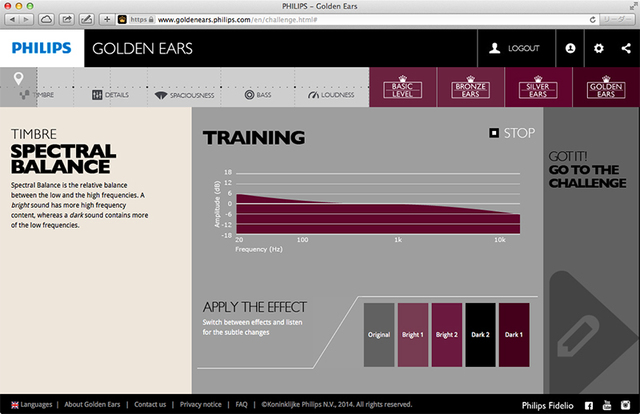Select the Bass category tab

tap(258, 95)
